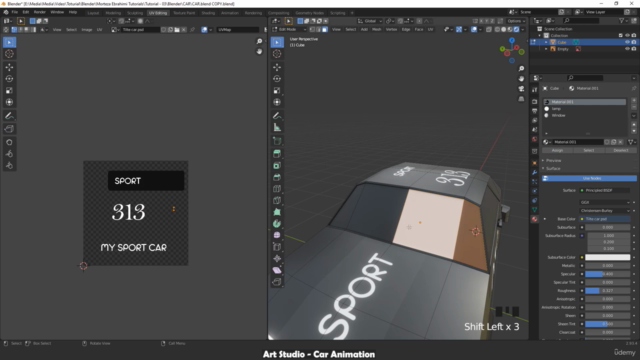Toggle visibility eye of Cube object
Image resolution: width=640 pixels, height=360 pixels.
coord(627,42)
